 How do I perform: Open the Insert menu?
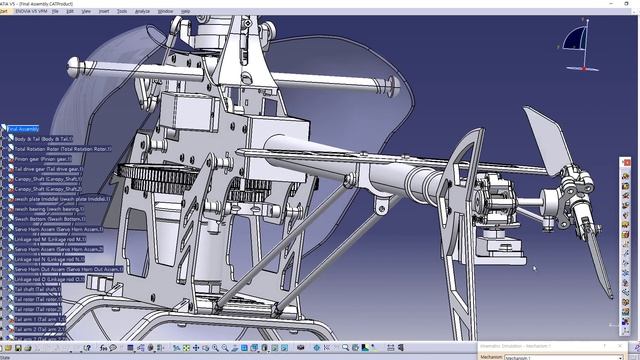[104, 11]
